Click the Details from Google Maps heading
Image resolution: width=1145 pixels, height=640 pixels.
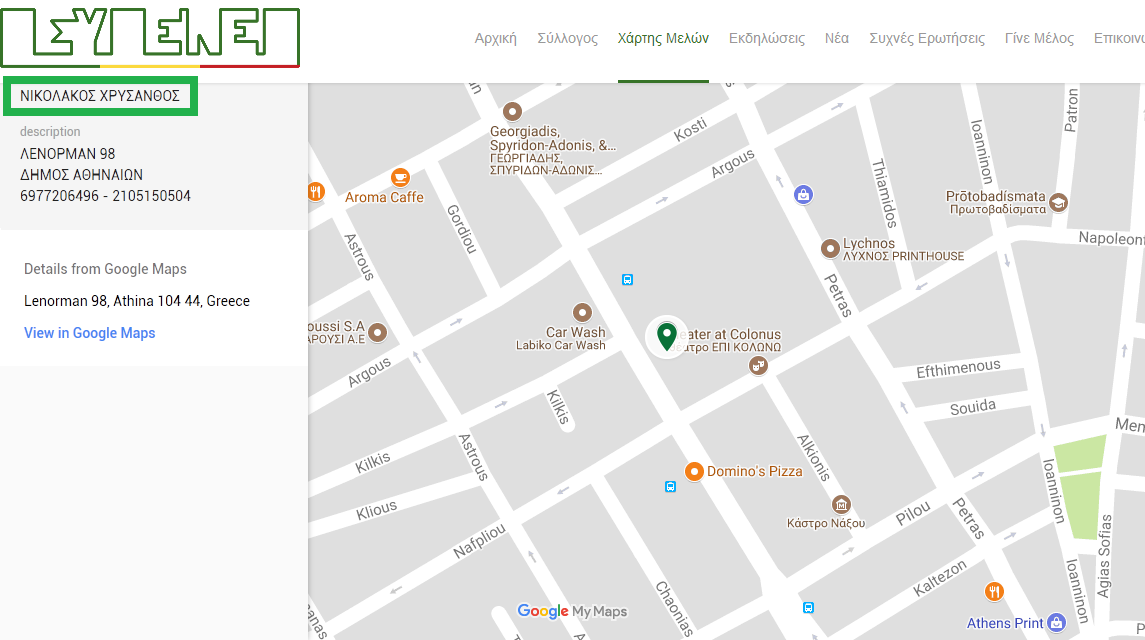[x=105, y=269]
